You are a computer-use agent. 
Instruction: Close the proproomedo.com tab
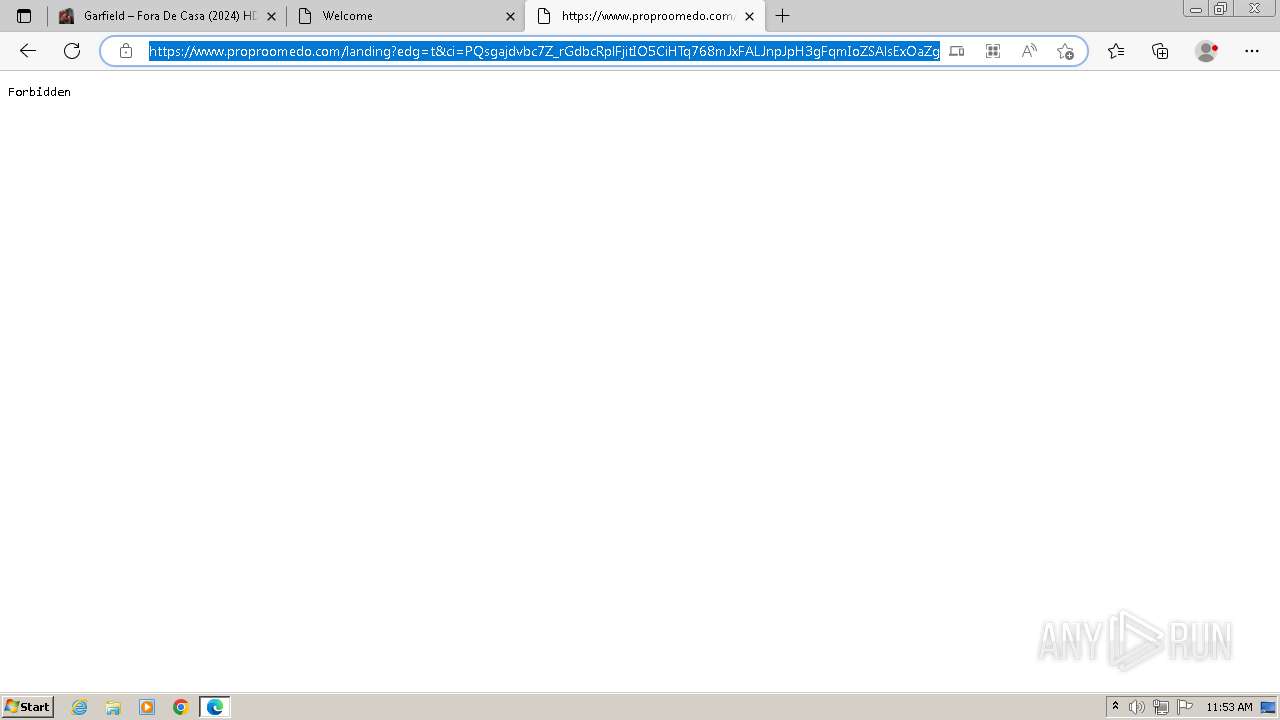pyautogui.click(x=749, y=16)
